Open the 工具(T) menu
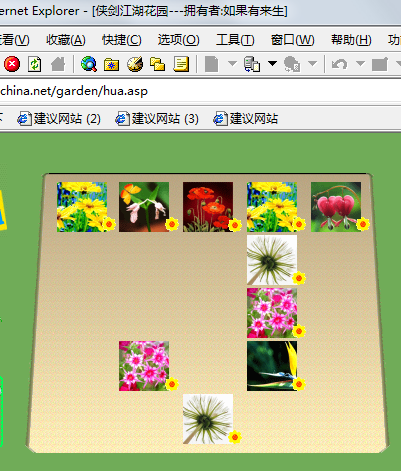The width and height of the screenshot is (401, 471). (235, 40)
